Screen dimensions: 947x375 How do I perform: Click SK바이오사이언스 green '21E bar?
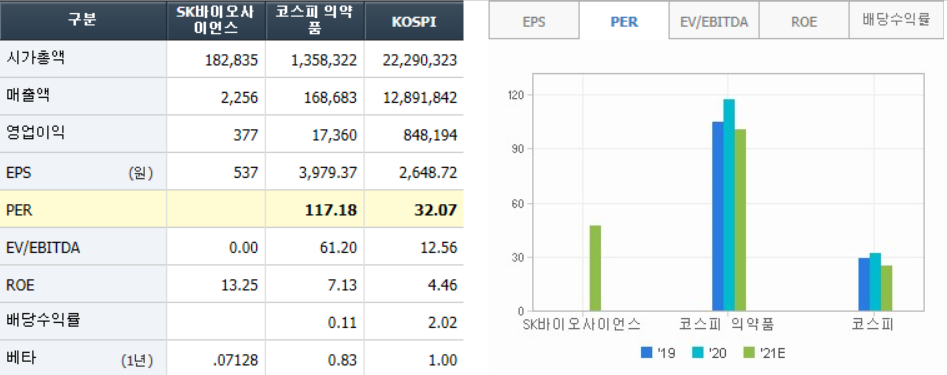[595, 269]
